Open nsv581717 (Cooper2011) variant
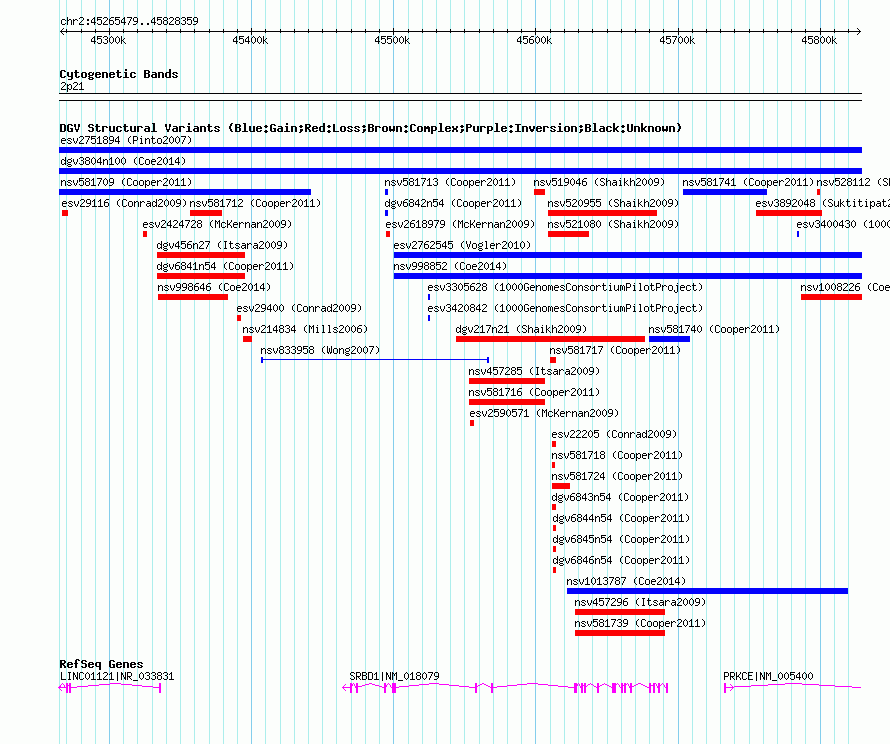Image resolution: width=890 pixels, height=744 pixels. 615,350
